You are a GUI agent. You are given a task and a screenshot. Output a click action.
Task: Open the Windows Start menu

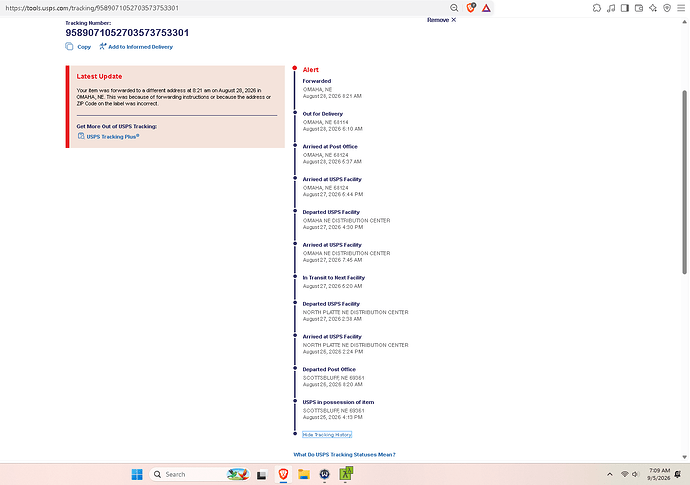tap(137, 474)
